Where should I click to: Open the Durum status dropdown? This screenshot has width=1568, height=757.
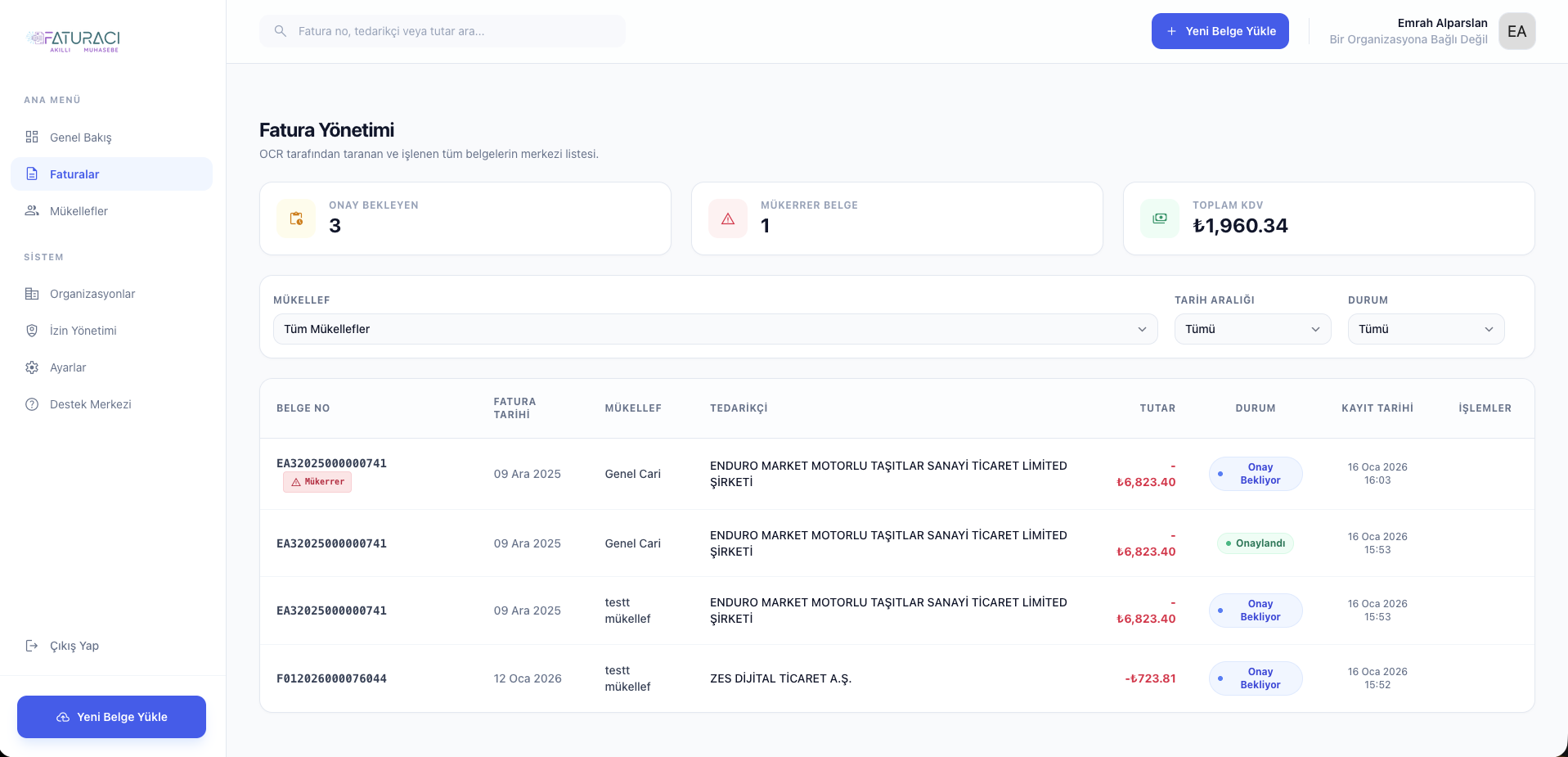click(x=1426, y=329)
